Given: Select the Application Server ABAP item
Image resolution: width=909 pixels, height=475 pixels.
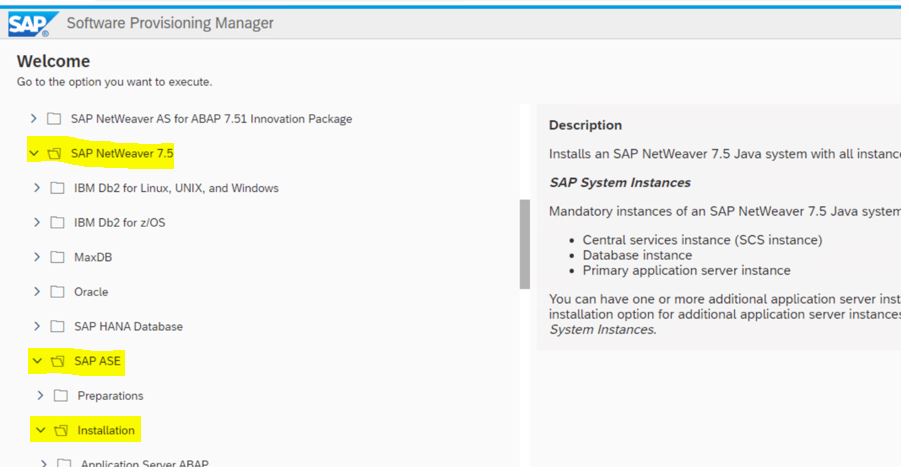Looking at the screenshot, I should coord(144,464).
